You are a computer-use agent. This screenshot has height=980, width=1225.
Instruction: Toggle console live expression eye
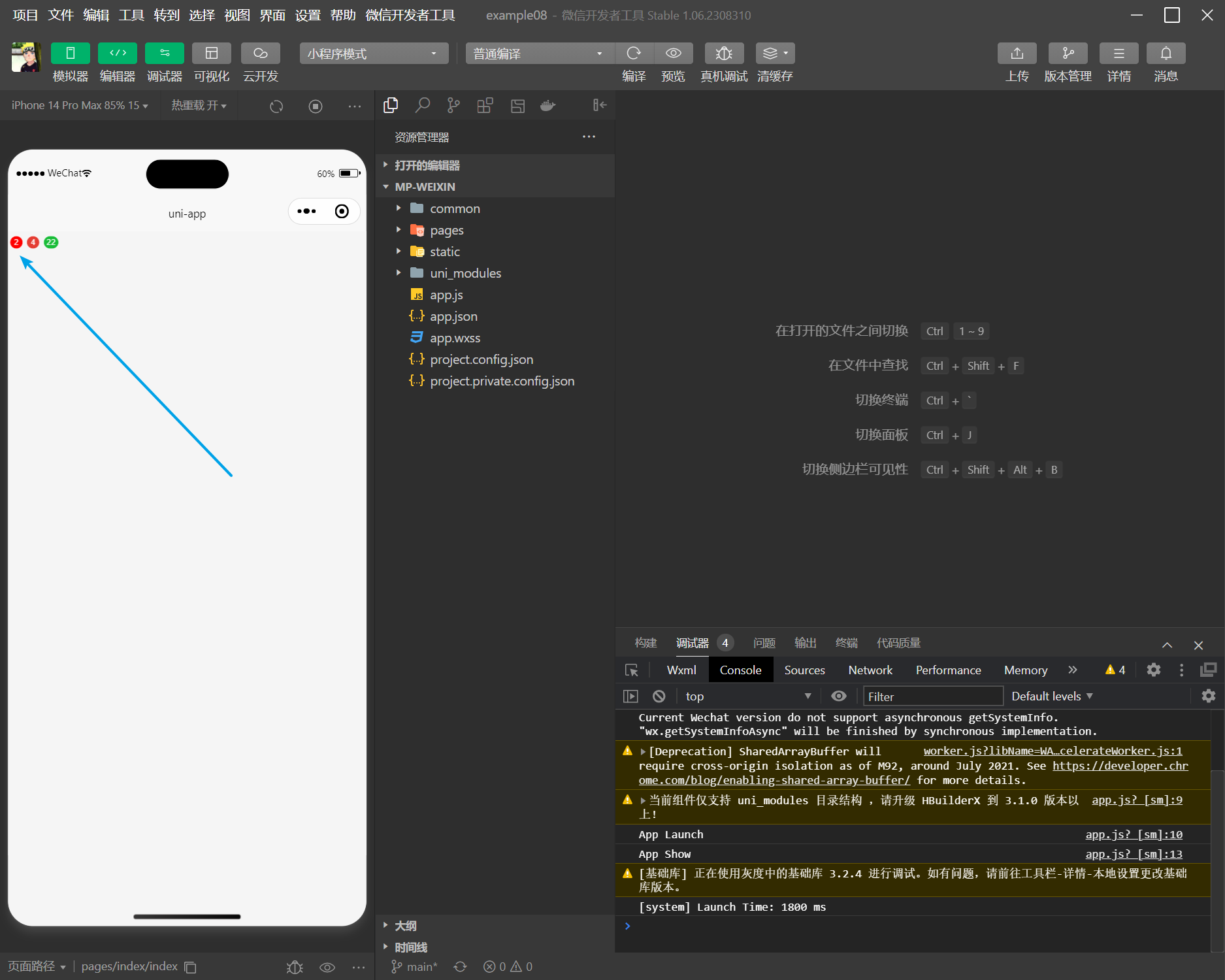[839, 696]
